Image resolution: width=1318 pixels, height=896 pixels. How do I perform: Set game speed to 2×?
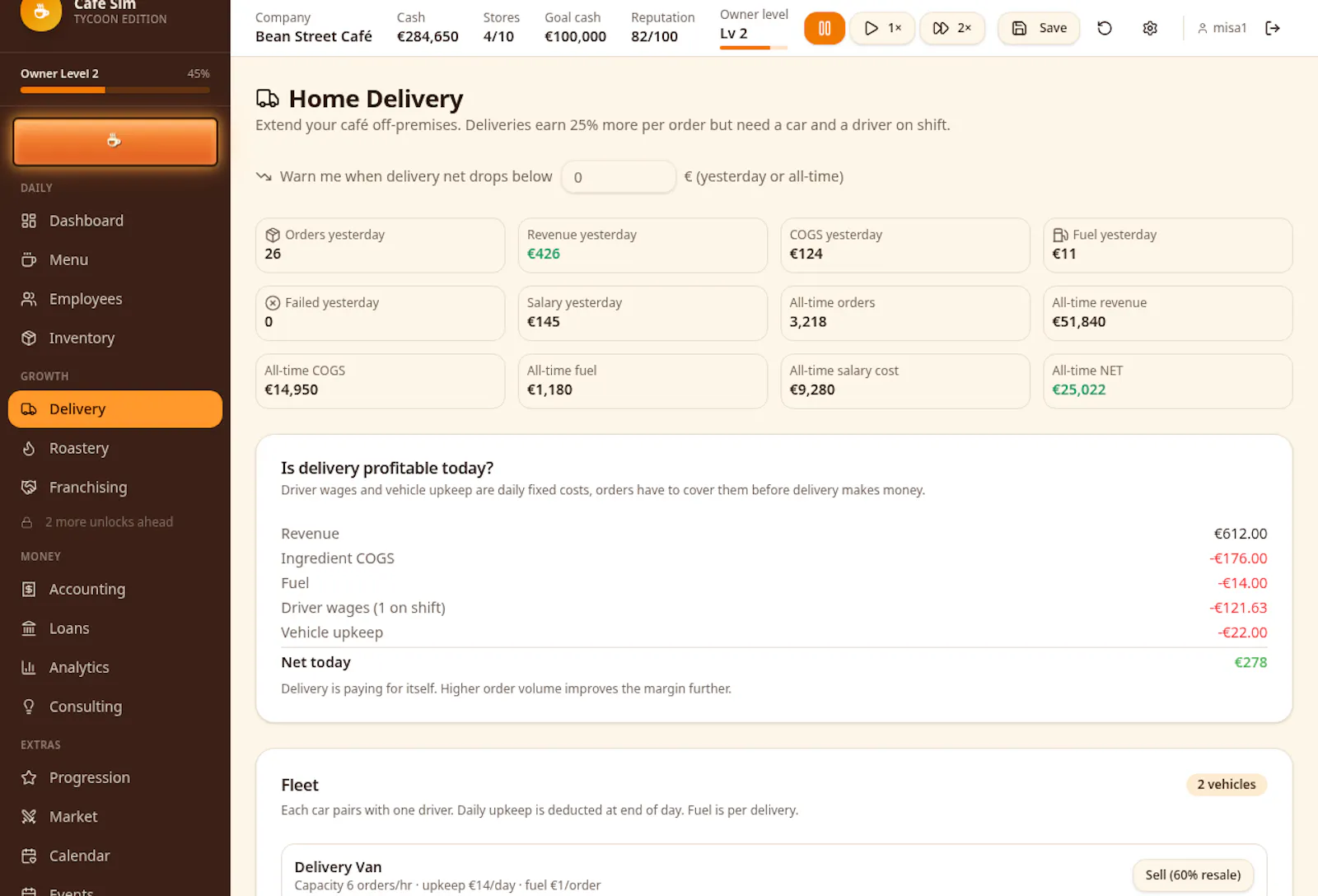point(951,28)
